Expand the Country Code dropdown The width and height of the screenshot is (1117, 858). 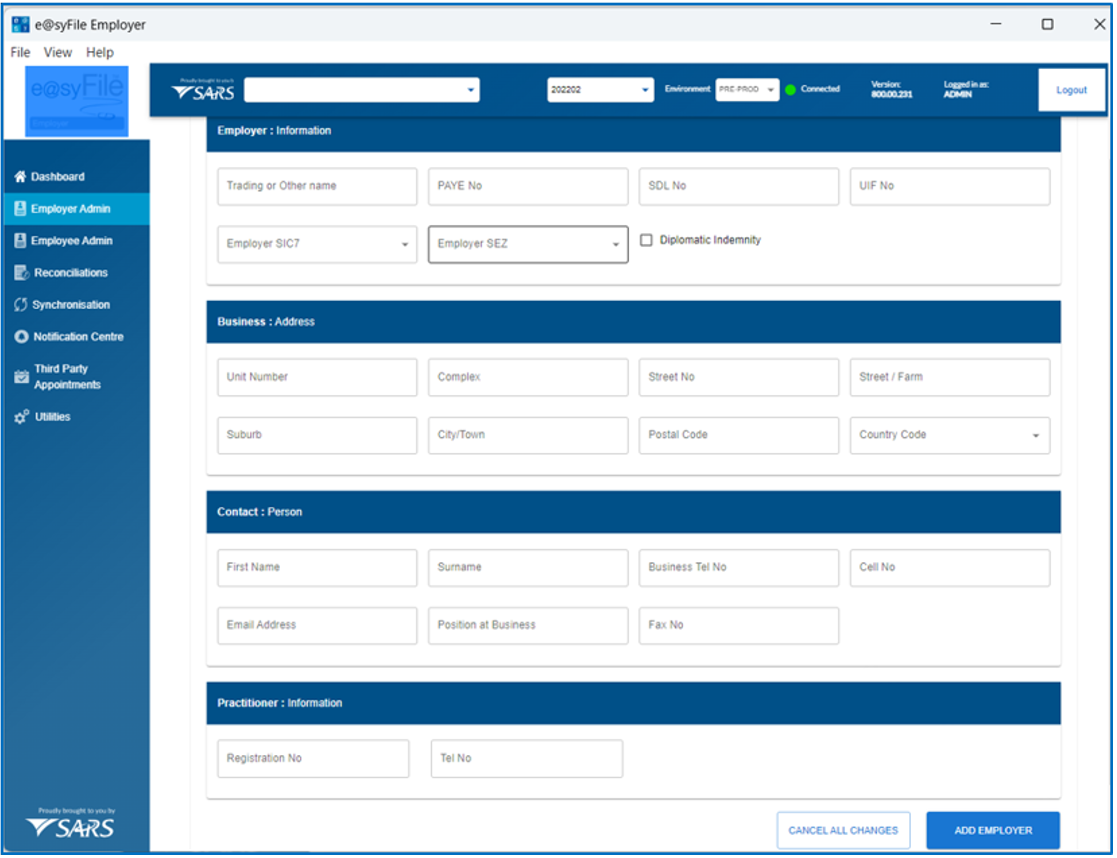click(1035, 436)
